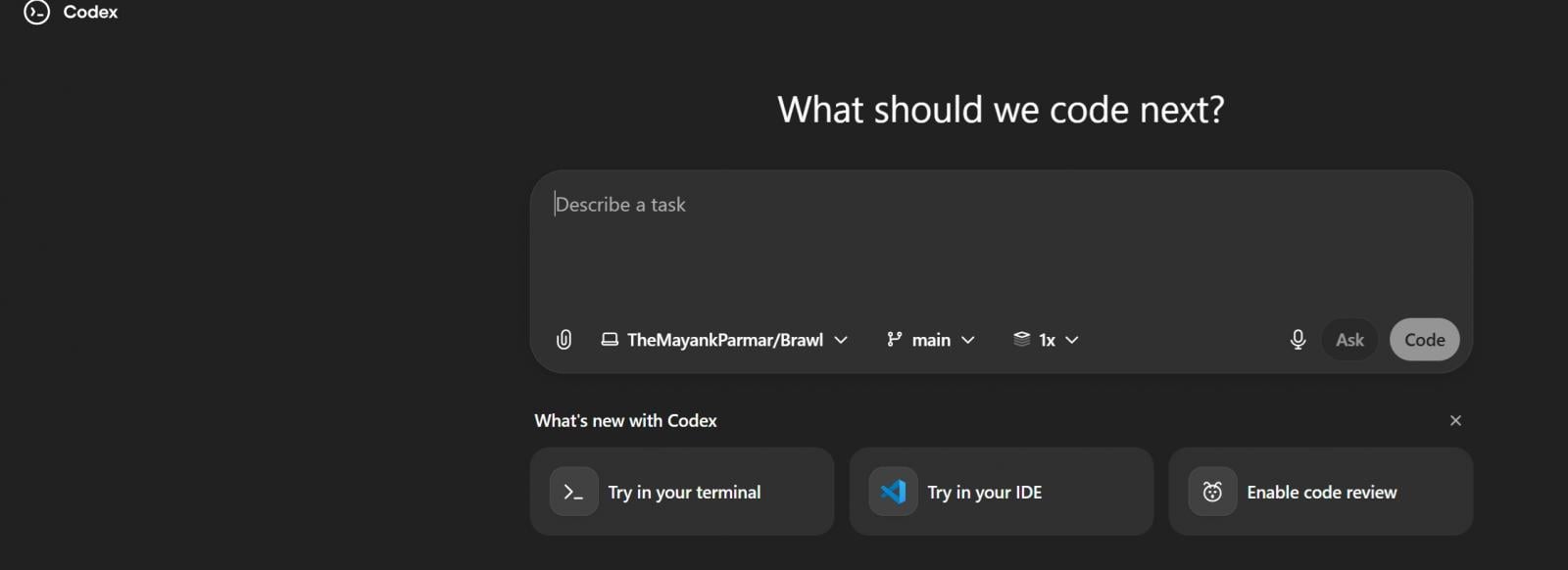The width and height of the screenshot is (1568, 570).
Task: Expand the TheMayankParmar/Brawl repository dropdown
Action: 841,340
